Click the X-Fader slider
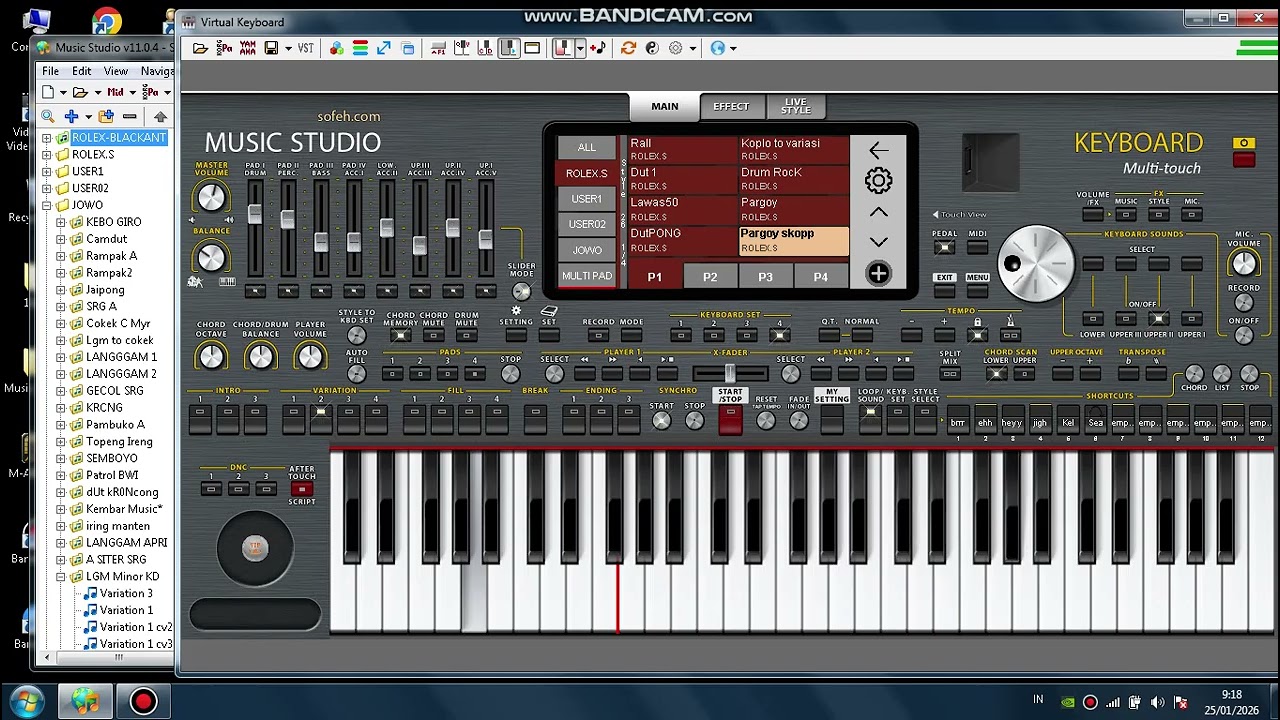The height and width of the screenshot is (720, 1280). coord(730,374)
